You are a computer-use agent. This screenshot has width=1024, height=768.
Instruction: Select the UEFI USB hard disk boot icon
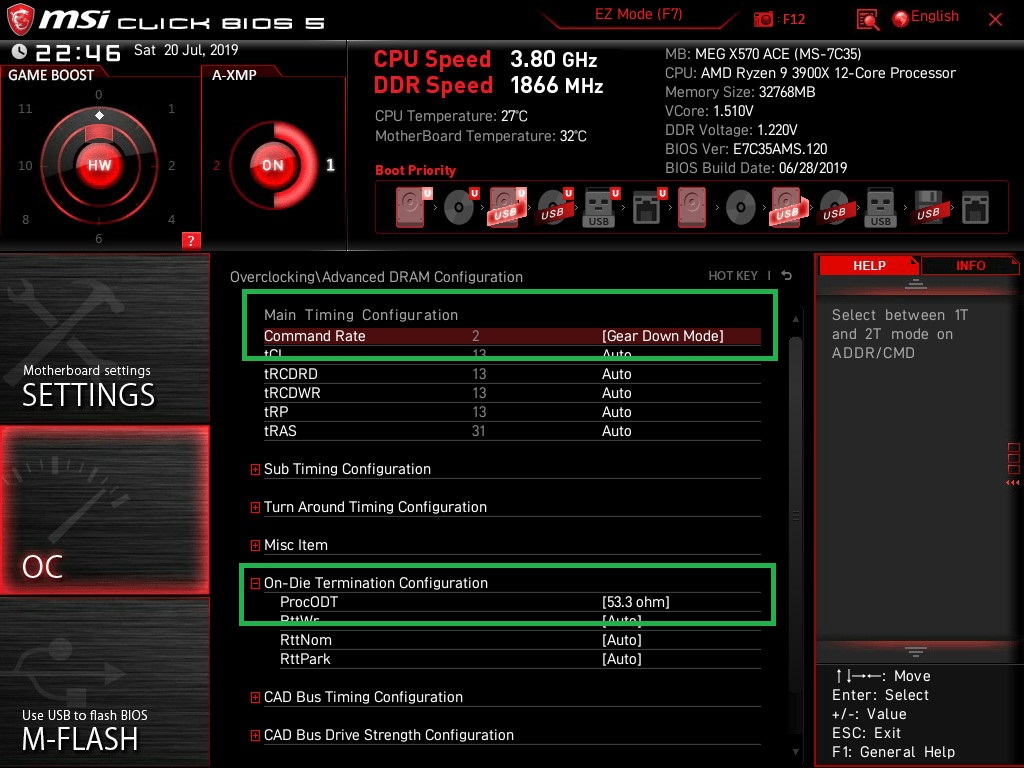pos(507,207)
